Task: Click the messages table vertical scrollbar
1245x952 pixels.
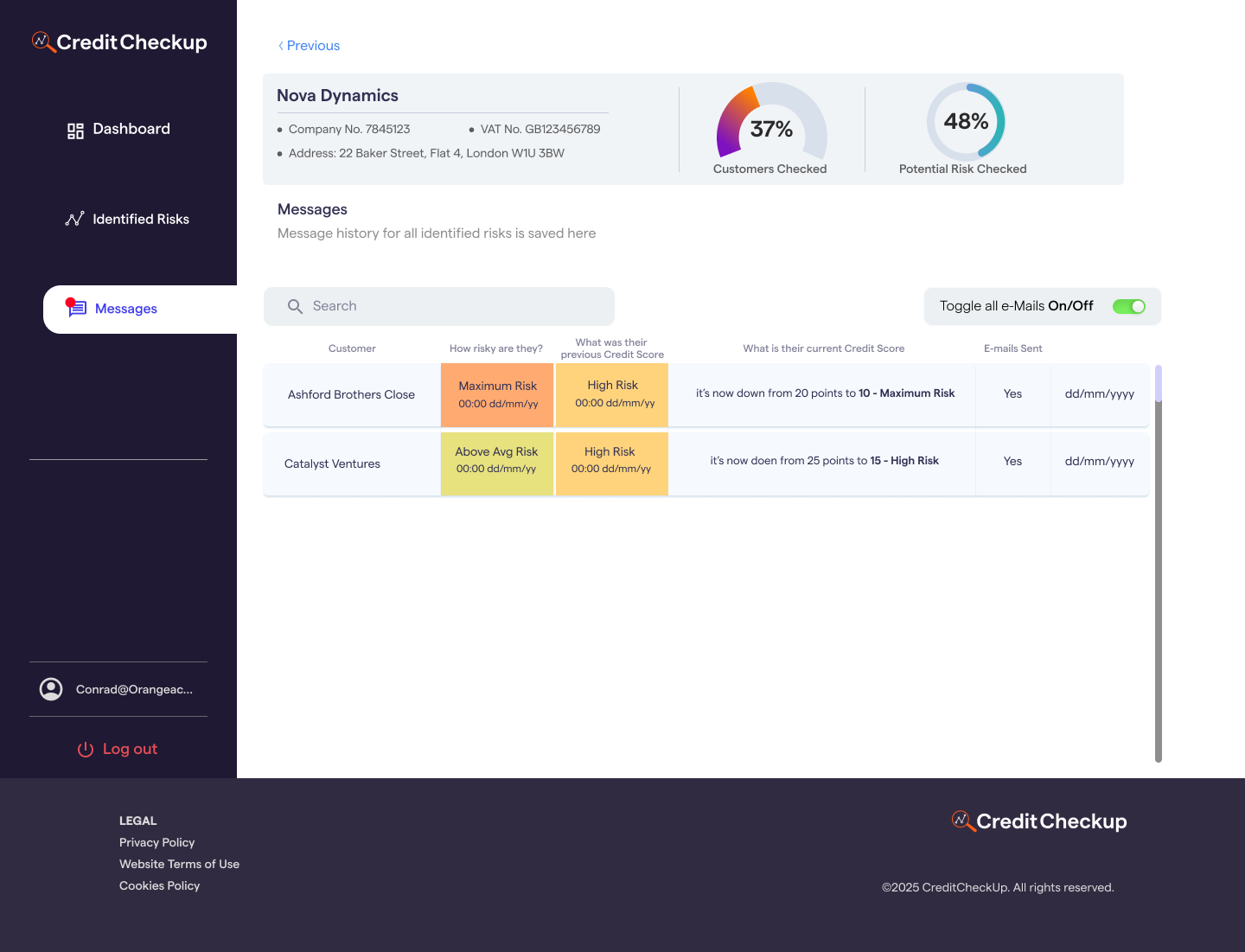Action: 1159,562
